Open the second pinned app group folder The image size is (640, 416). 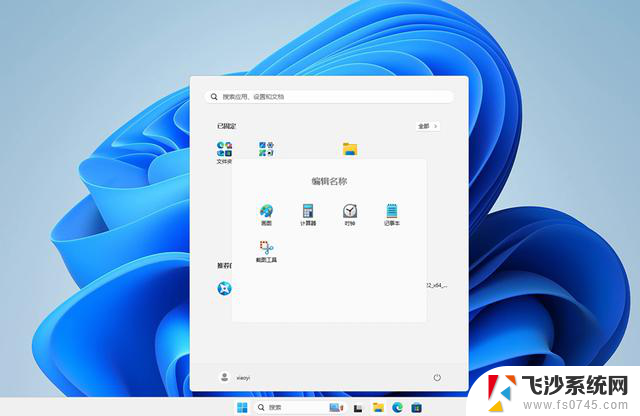[267, 149]
